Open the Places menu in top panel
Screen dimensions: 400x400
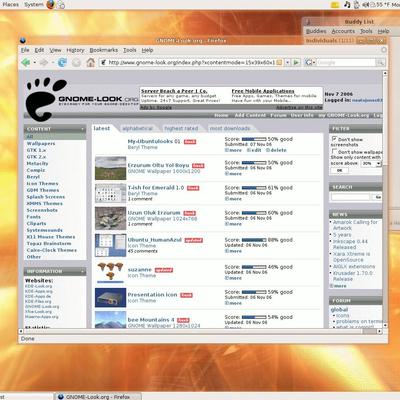coord(11,4)
